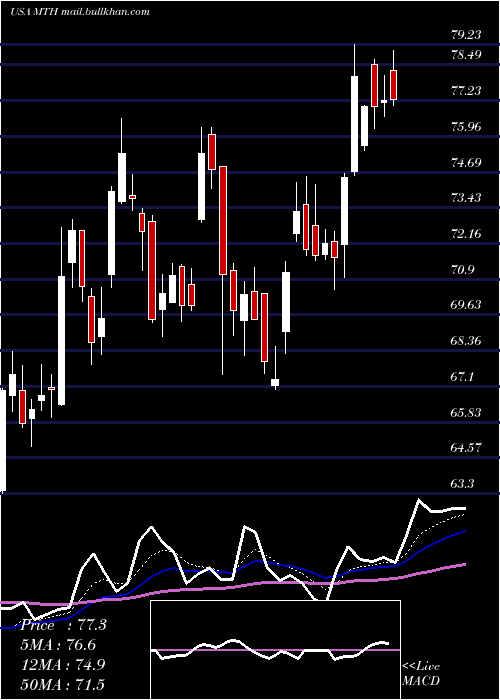Click the 72.16 price axis label
The height and width of the screenshot is (700, 500).
click(x=466, y=233)
